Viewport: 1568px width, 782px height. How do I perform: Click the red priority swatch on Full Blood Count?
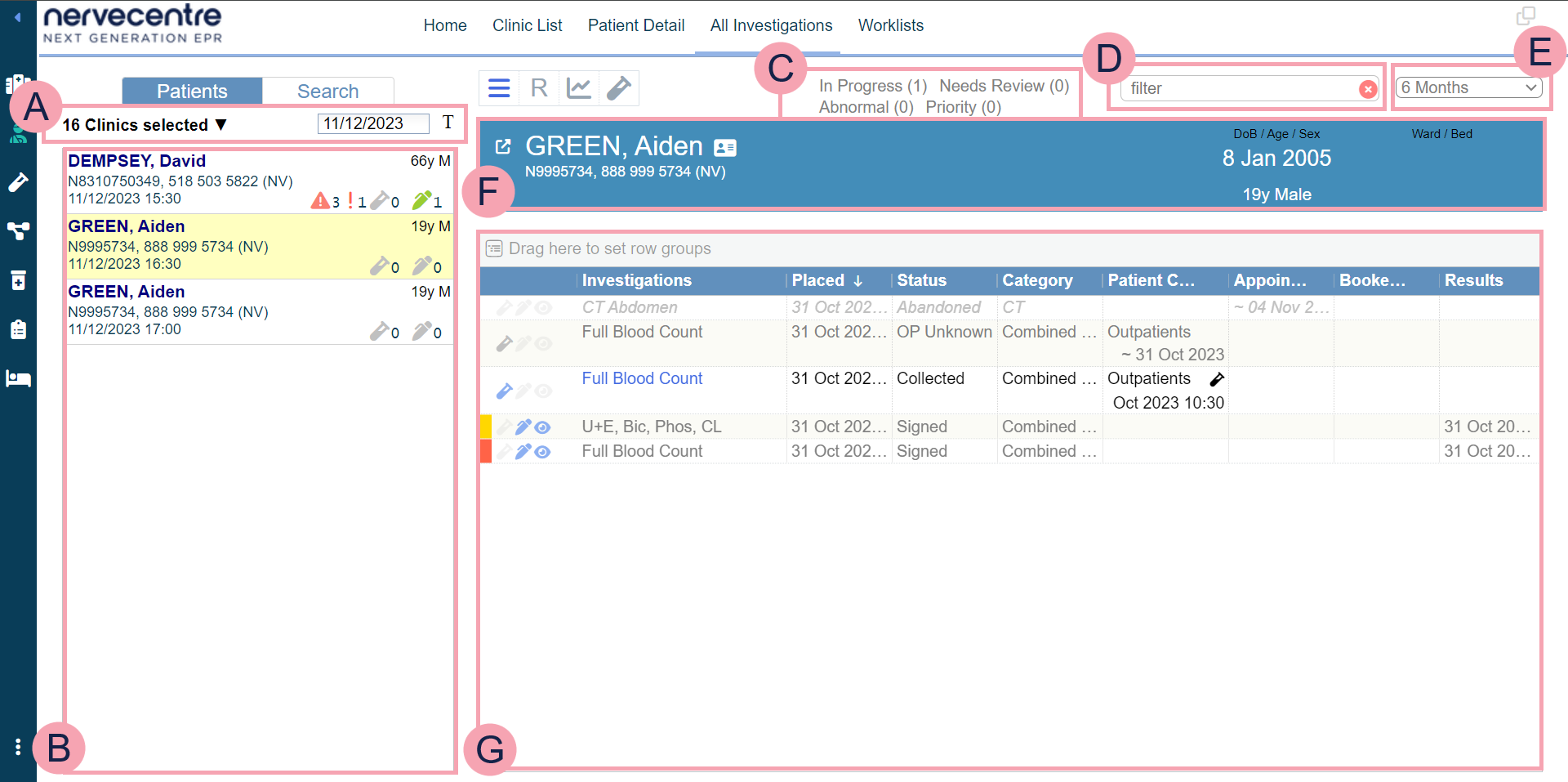coord(486,451)
